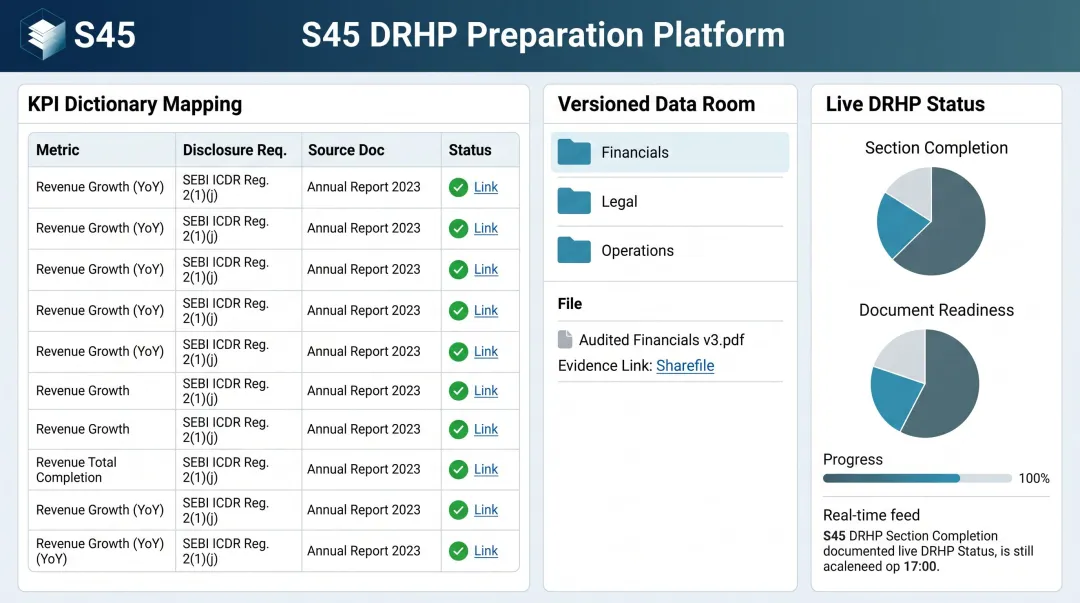Click the Progress bar track

[x=917, y=478]
